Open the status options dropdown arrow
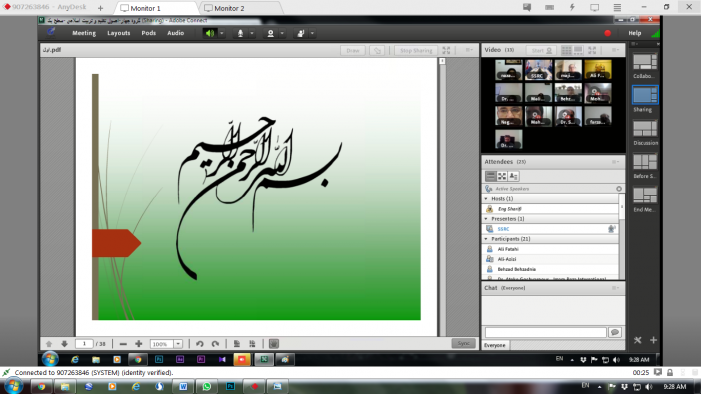 point(312,33)
